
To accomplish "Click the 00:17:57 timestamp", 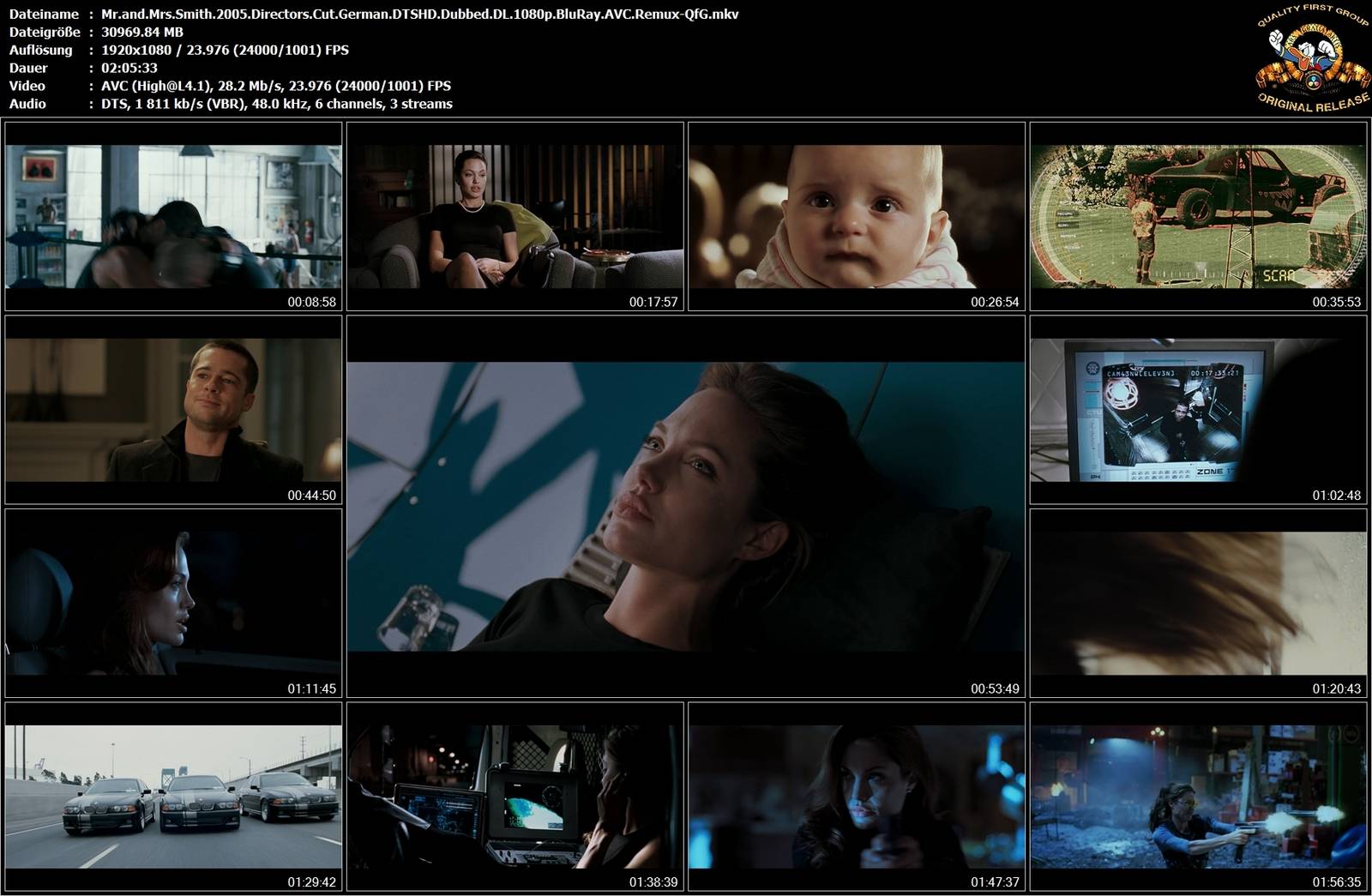I will (x=653, y=302).
